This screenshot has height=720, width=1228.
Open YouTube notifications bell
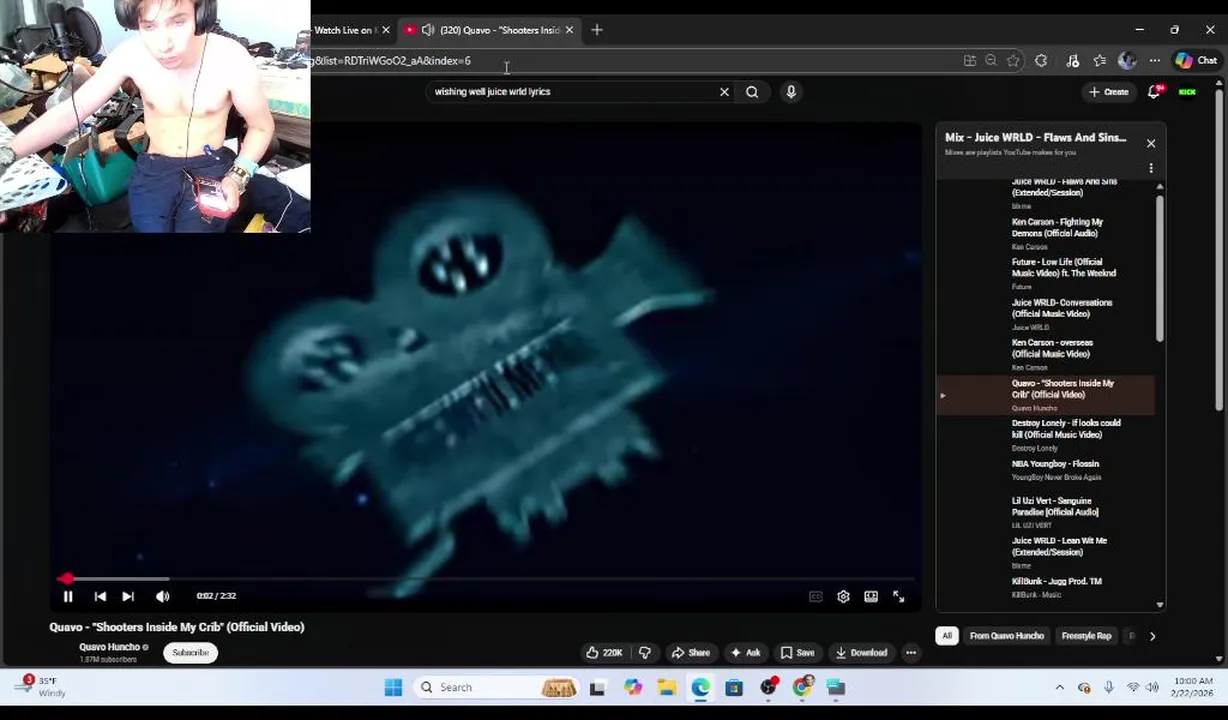pos(1154,92)
